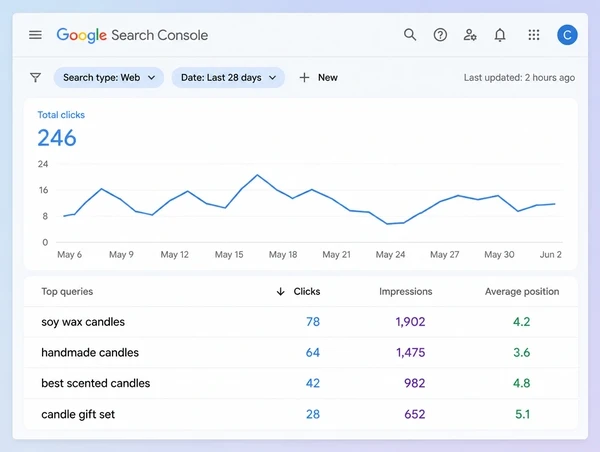
Task: Open users and settings icon
Action: click(x=470, y=35)
